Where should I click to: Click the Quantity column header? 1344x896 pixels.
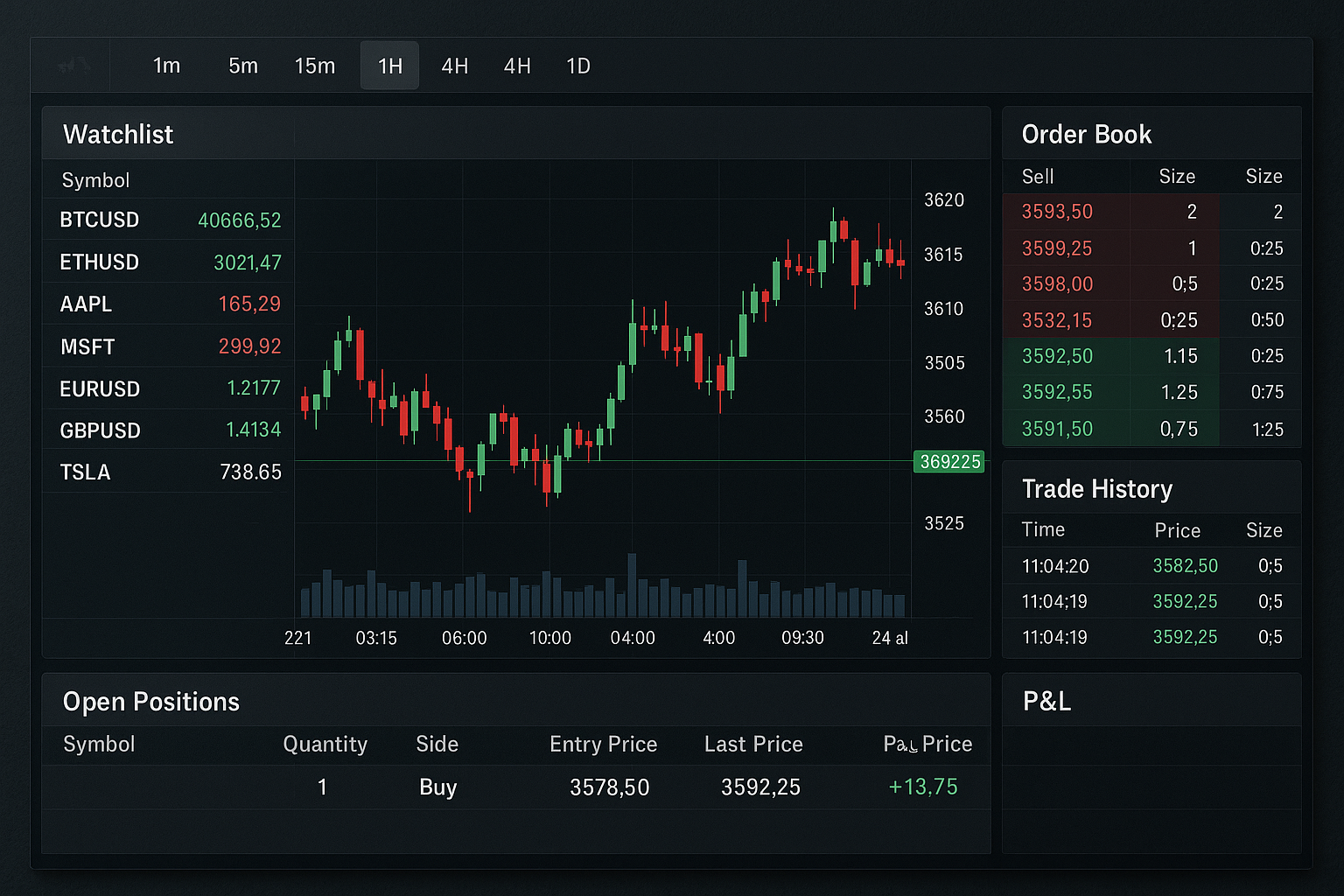coord(325,744)
